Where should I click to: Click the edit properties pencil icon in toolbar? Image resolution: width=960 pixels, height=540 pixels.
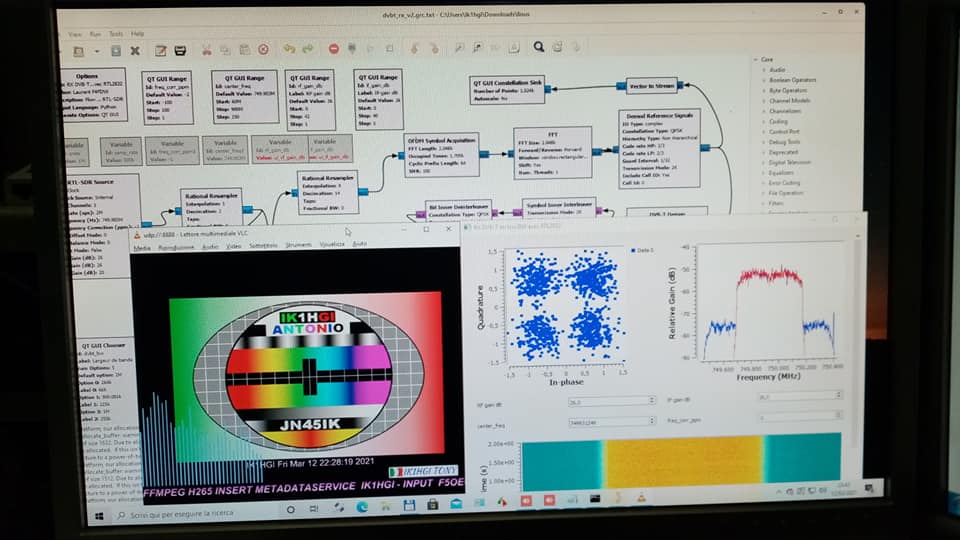click(x=160, y=50)
